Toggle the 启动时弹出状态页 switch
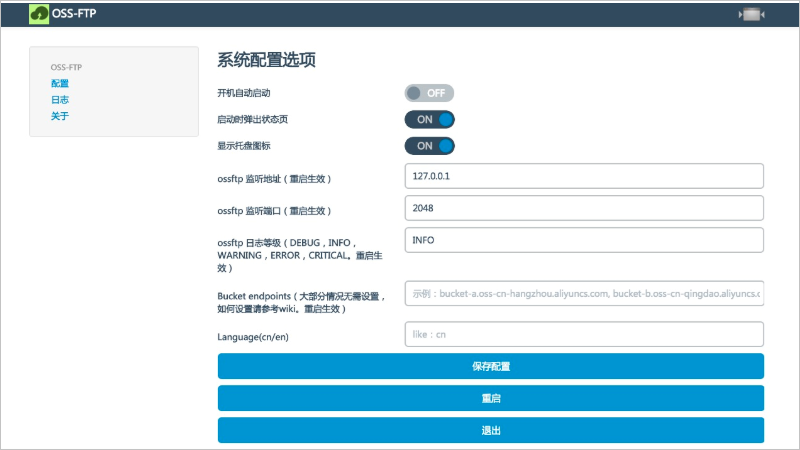Image resolution: width=800 pixels, height=450 pixels. pos(429,119)
